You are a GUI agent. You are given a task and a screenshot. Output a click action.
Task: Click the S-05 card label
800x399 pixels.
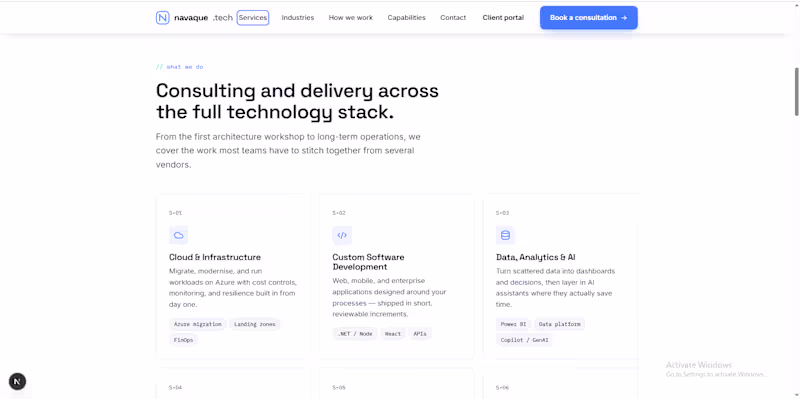click(339, 387)
